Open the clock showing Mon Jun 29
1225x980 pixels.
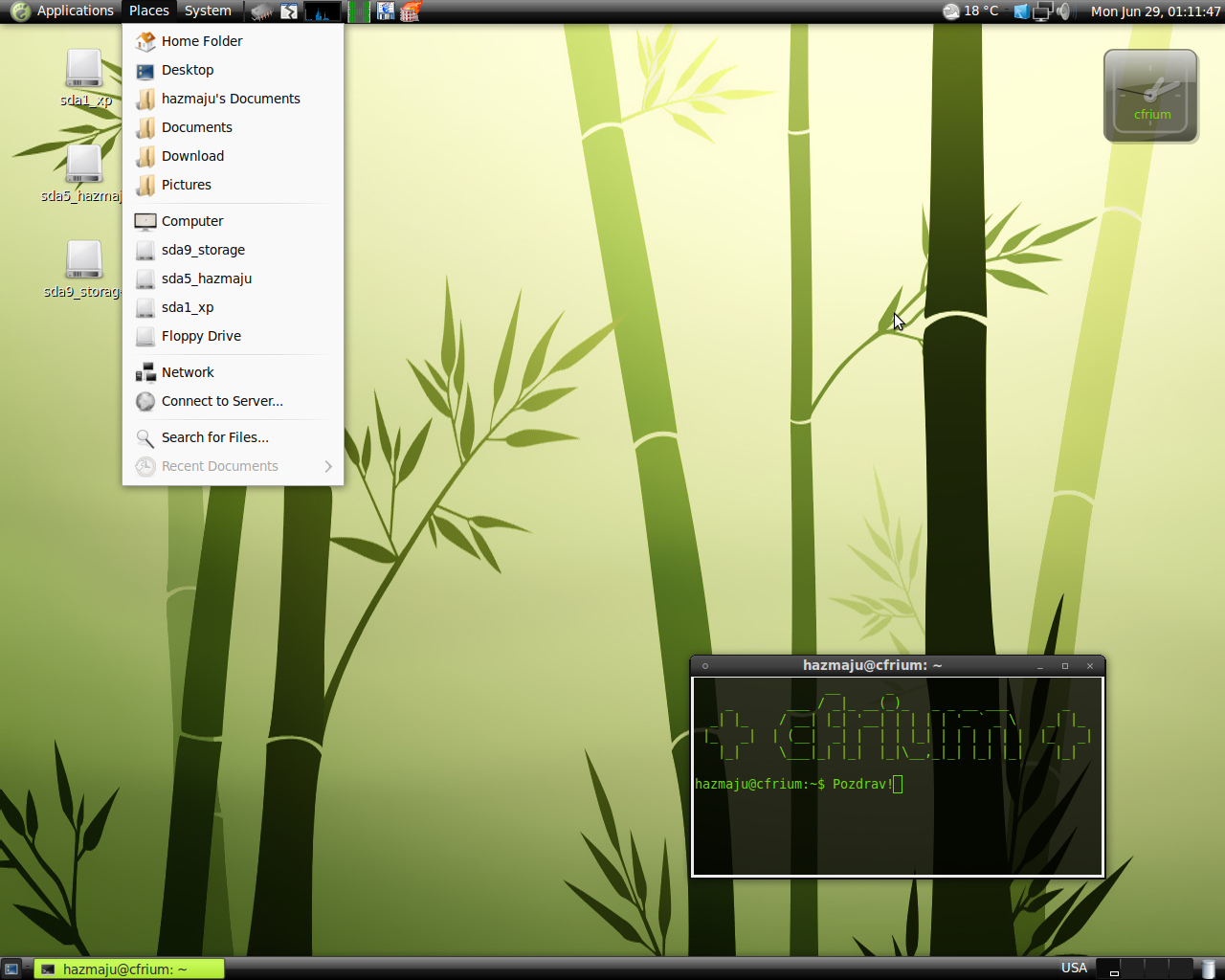(x=1156, y=11)
